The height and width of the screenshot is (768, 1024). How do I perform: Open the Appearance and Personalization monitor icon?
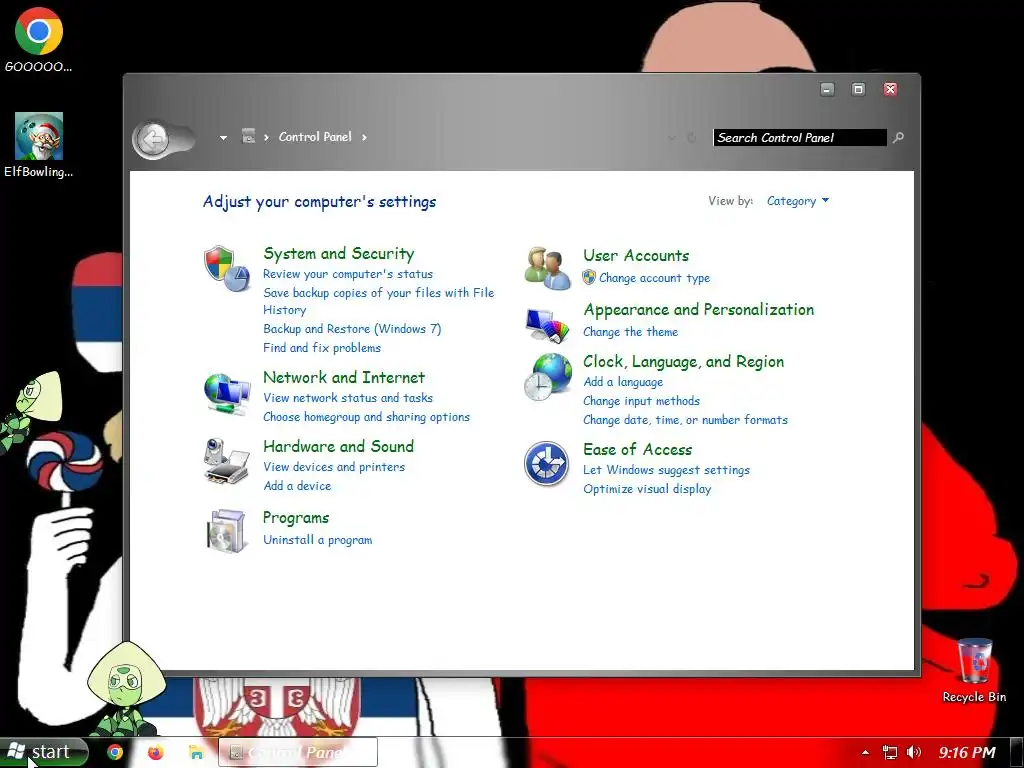coord(547,325)
